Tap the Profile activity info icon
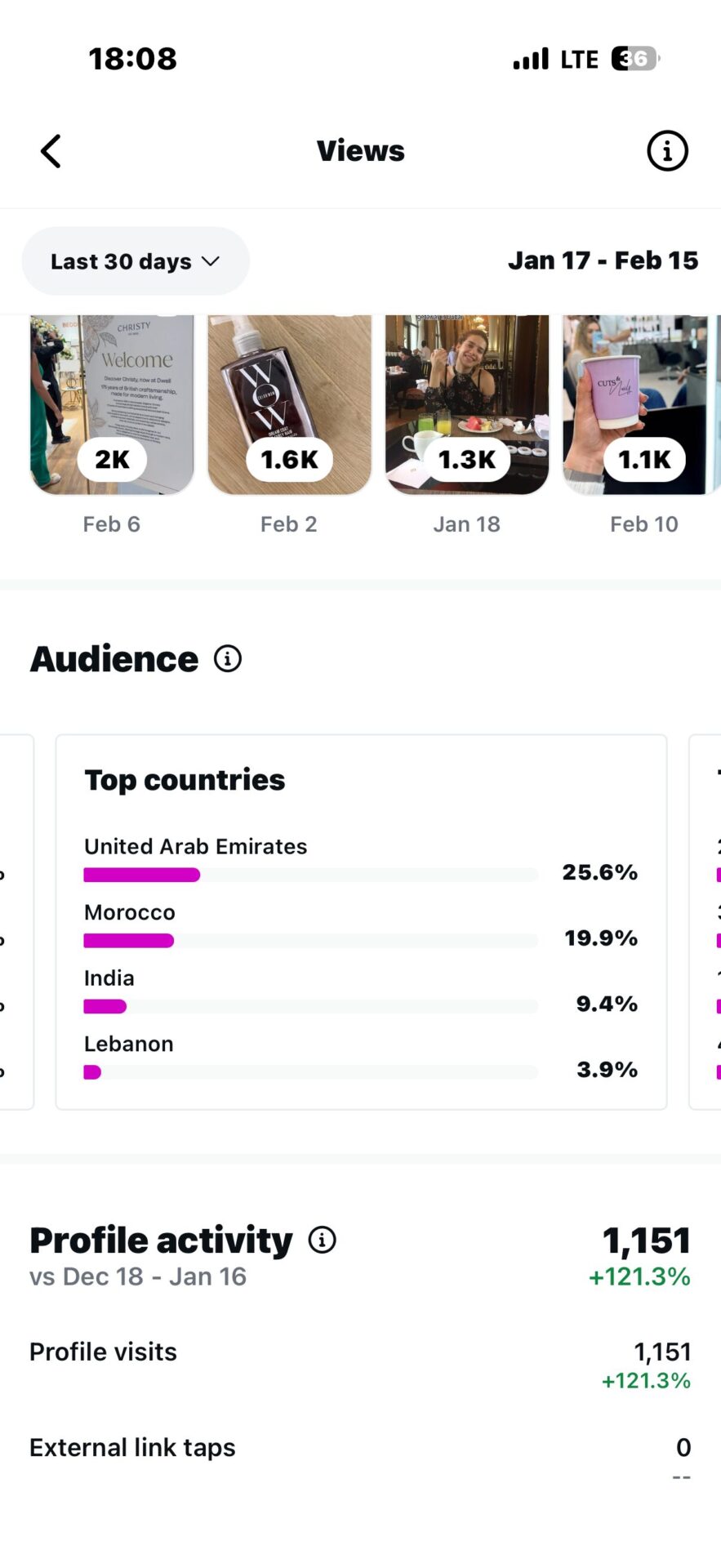 [x=323, y=1240]
